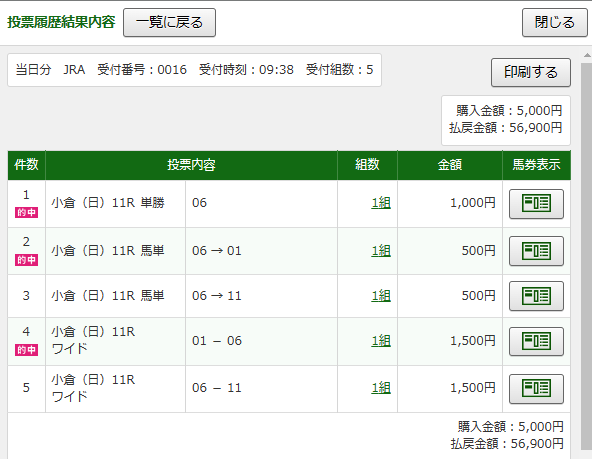
Task: Click row number 3 in 件数 column
Action: (26, 296)
